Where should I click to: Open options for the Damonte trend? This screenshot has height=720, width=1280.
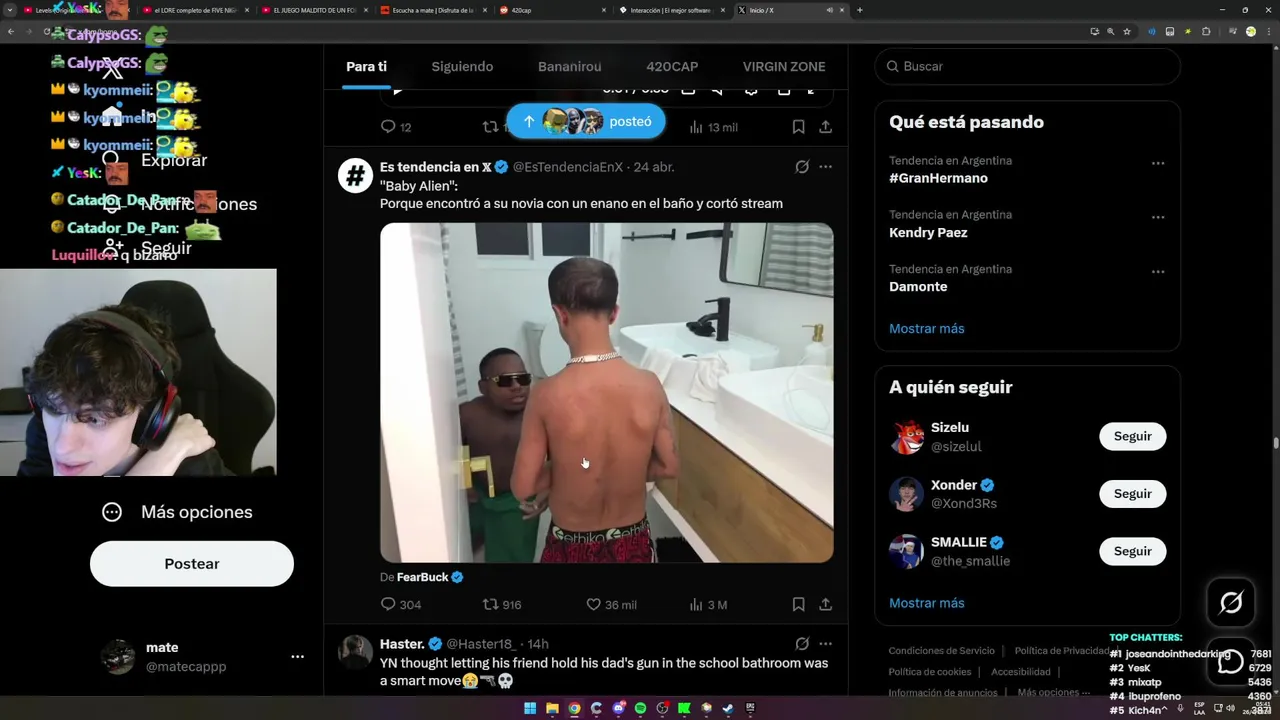click(1158, 272)
